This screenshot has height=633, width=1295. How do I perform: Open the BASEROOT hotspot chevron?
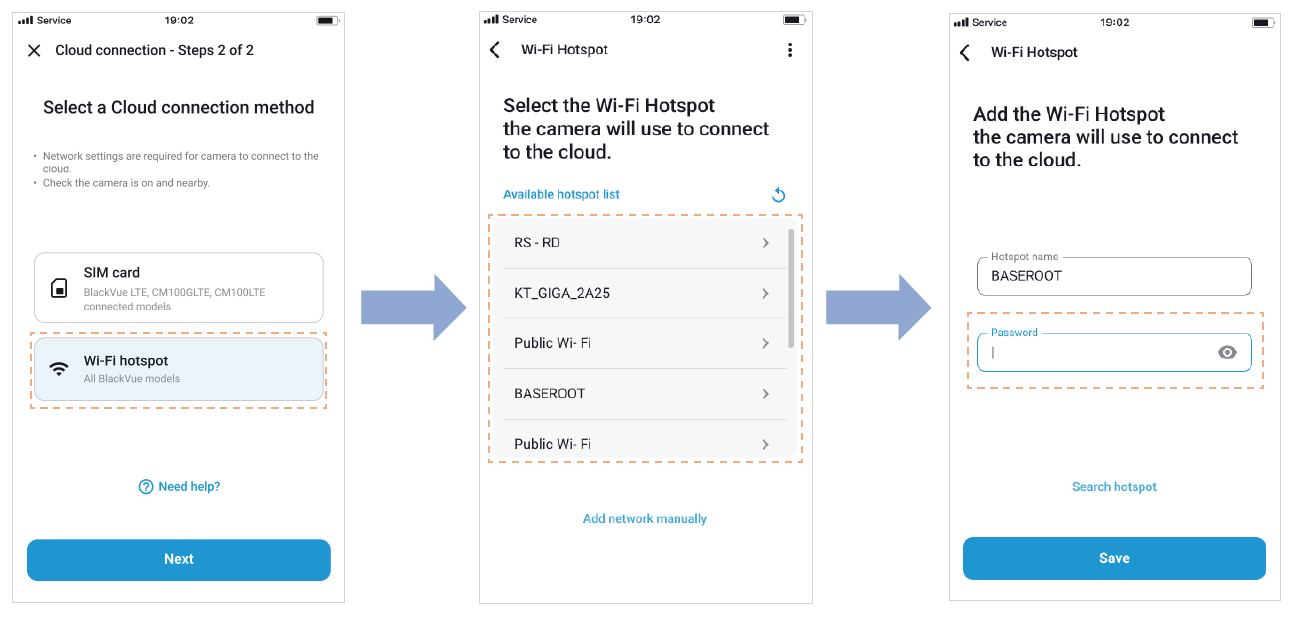[x=765, y=394]
